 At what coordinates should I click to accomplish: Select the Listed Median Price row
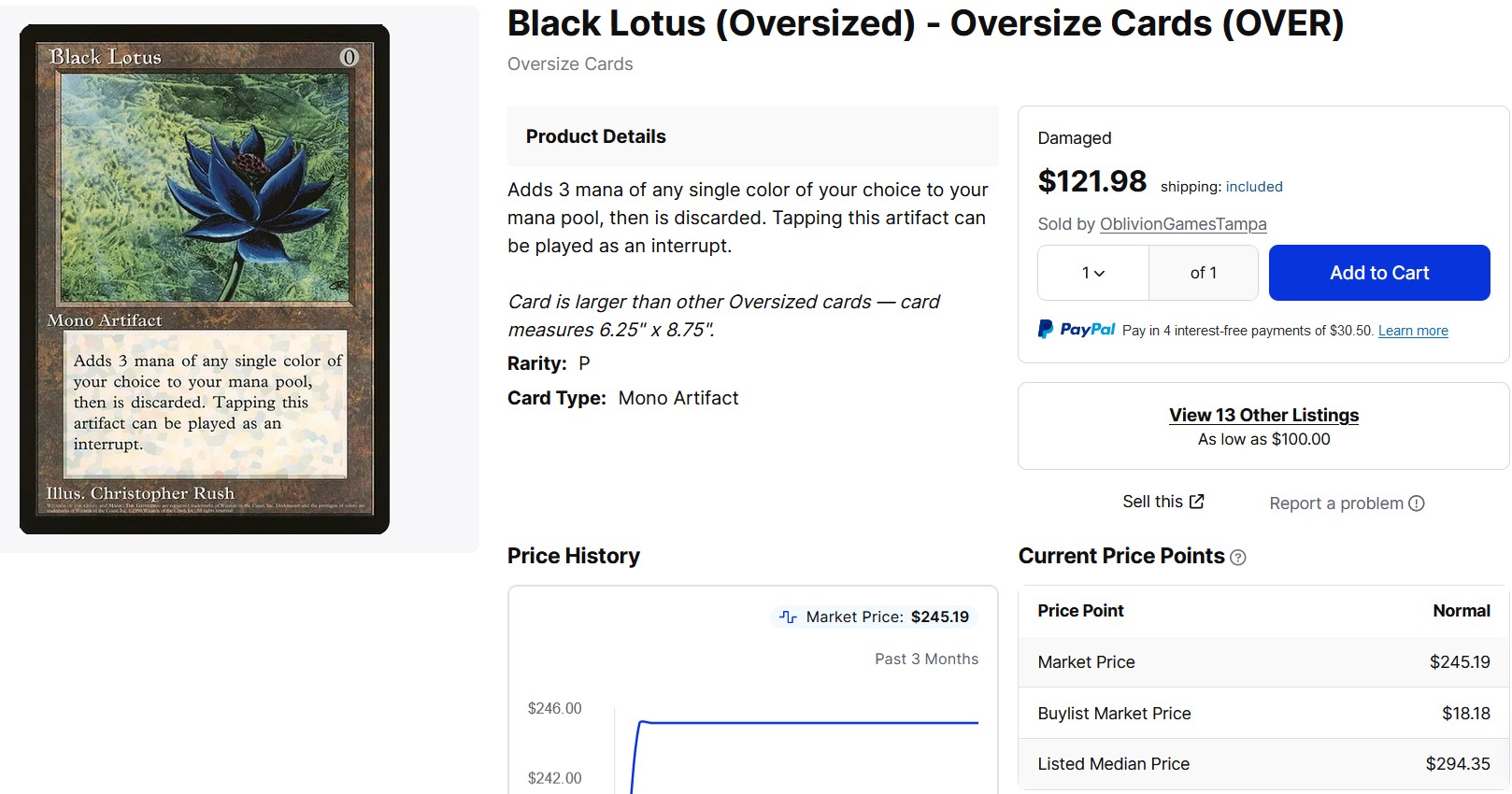click(1262, 764)
